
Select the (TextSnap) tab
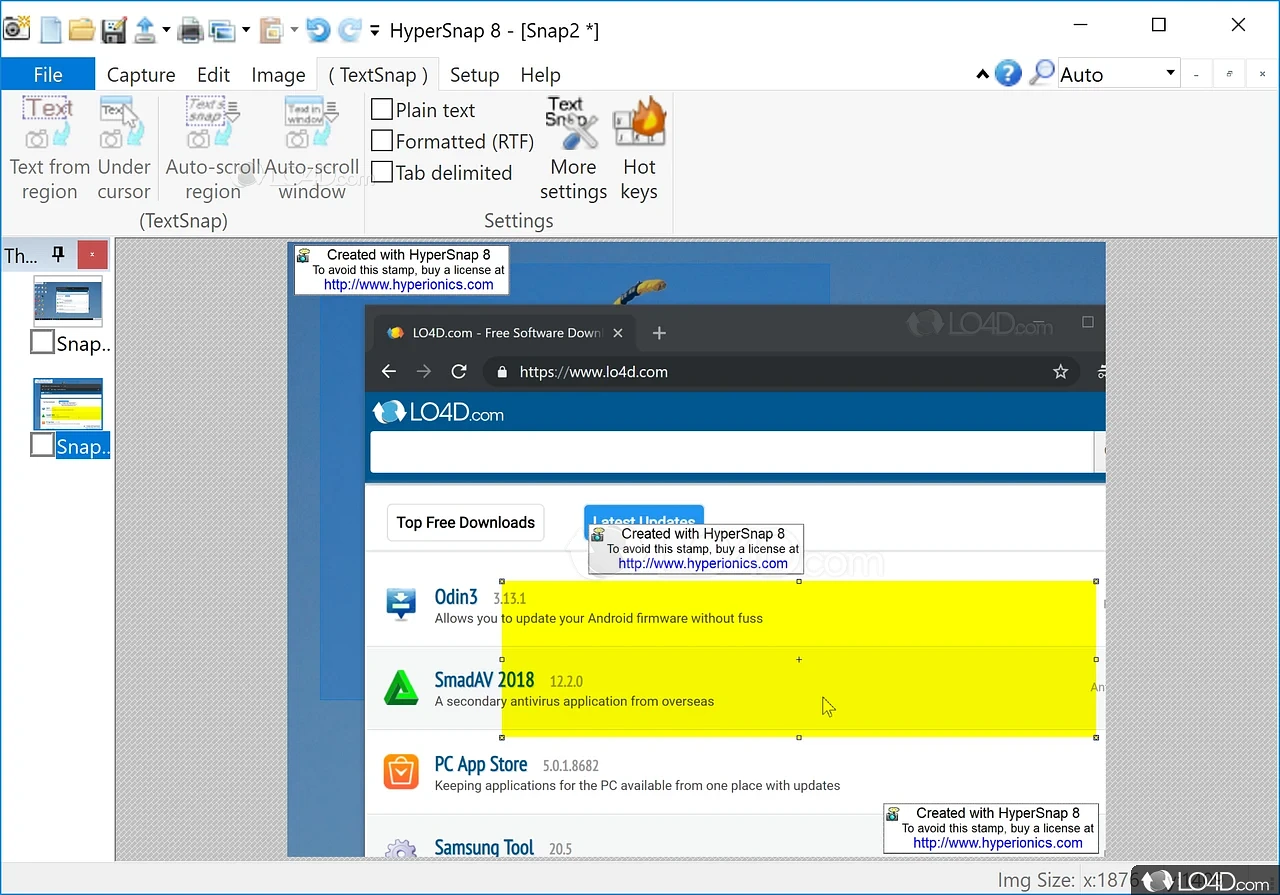tap(378, 75)
